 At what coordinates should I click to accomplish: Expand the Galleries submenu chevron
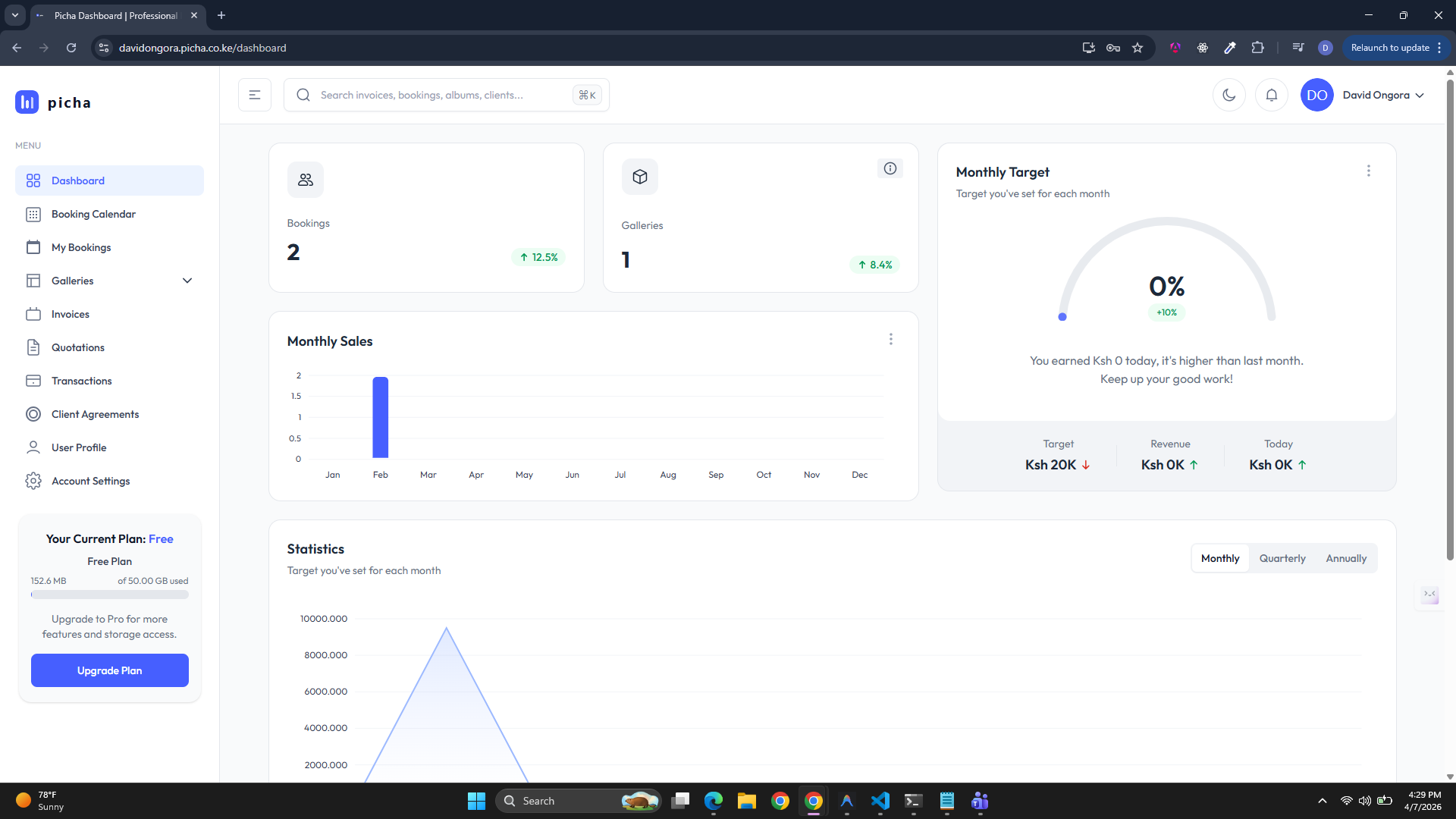[187, 281]
